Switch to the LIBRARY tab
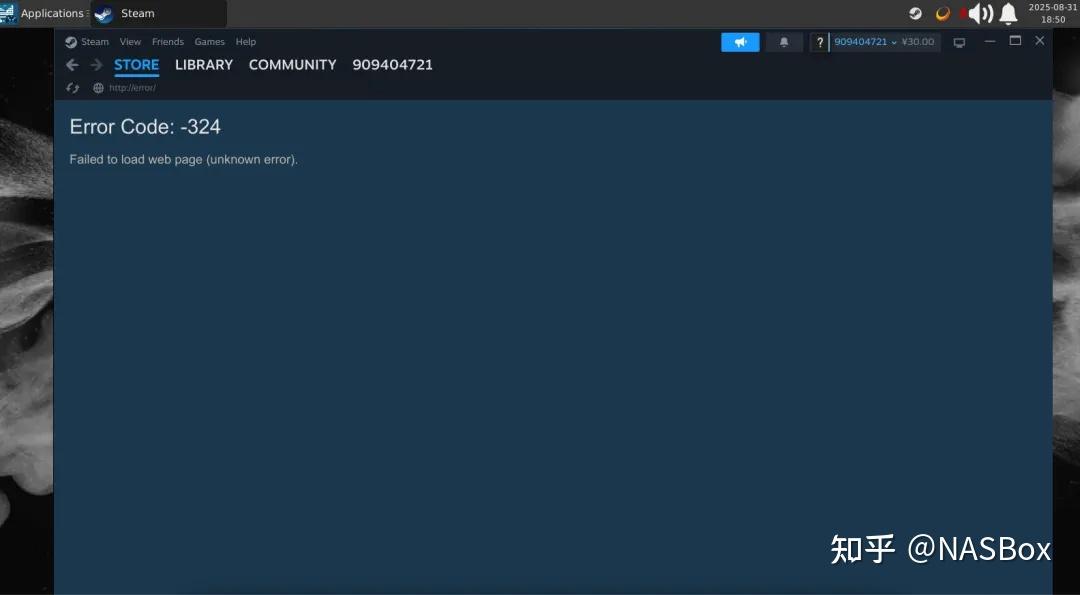The height and width of the screenshot is (595, 1080). 204,64
